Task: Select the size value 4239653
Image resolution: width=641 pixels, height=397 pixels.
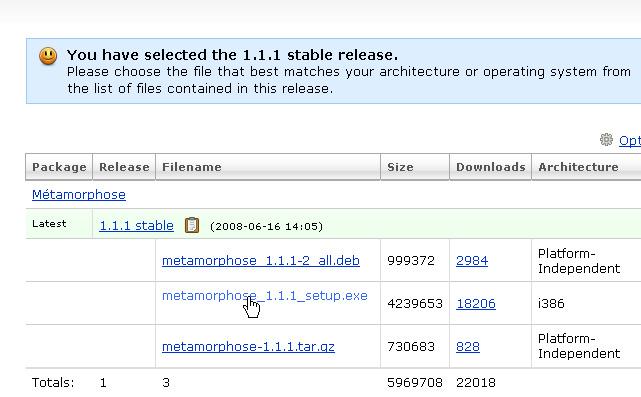Action: tap(415, 303)
